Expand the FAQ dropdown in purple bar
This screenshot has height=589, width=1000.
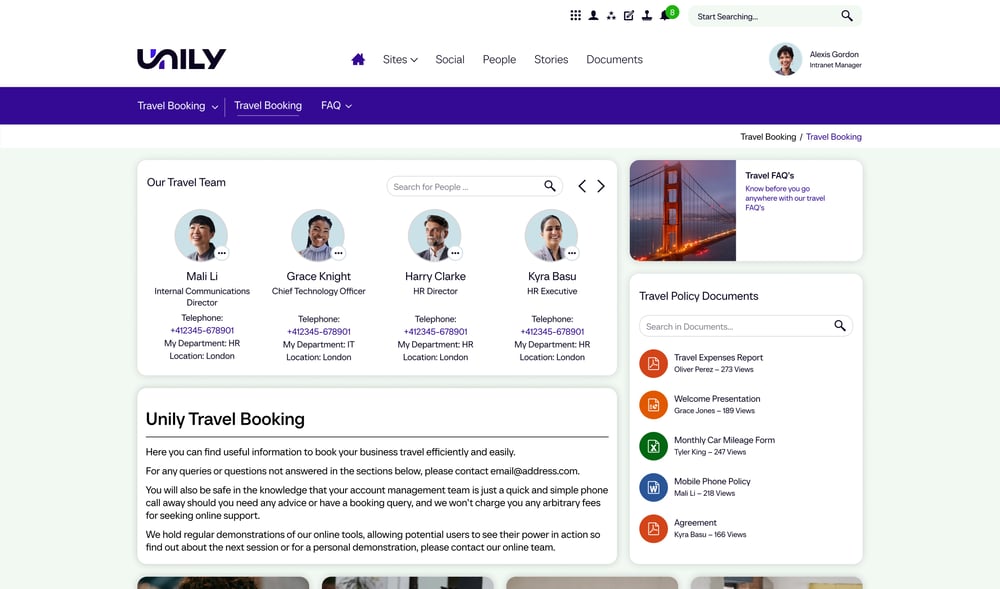(x=336, y=106)
